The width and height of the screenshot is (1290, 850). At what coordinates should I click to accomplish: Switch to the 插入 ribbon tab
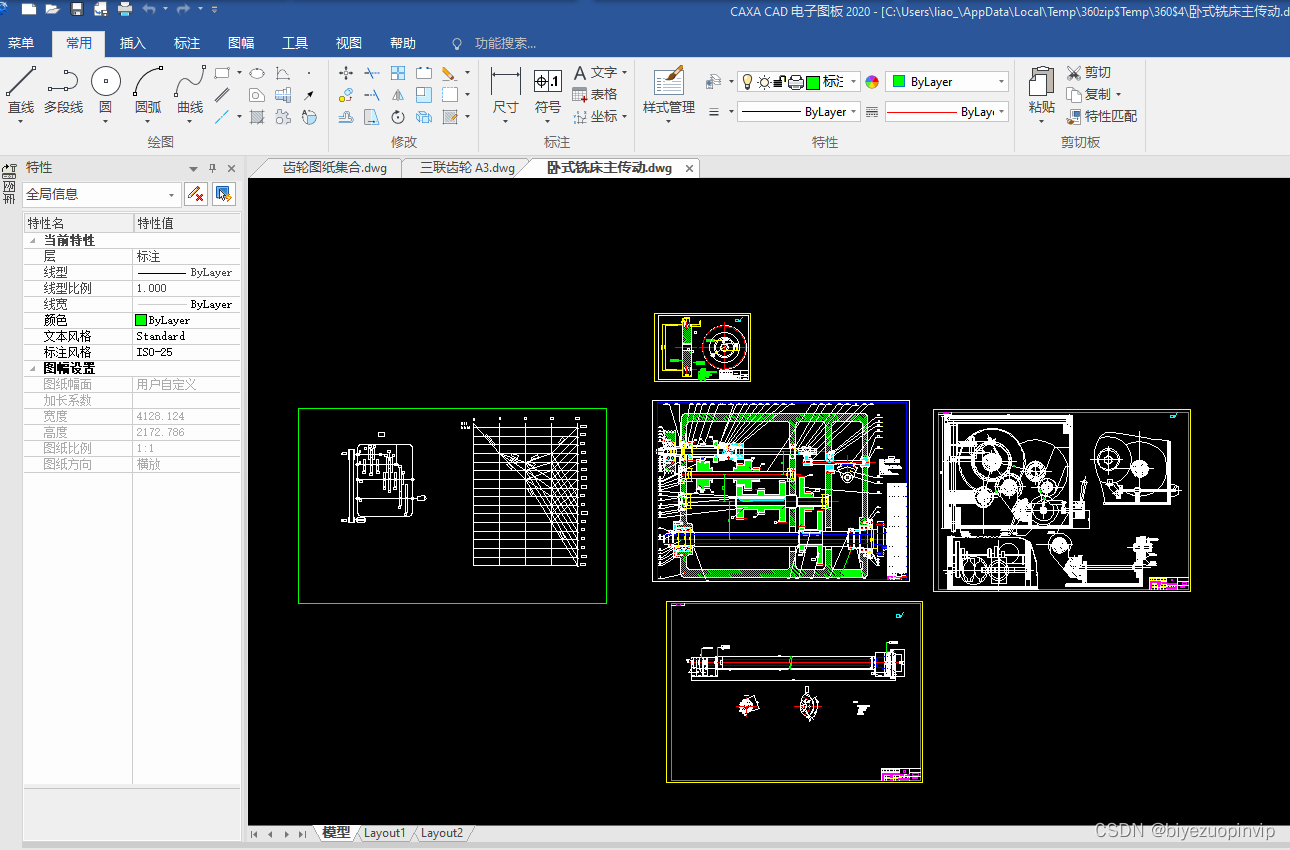133,43
